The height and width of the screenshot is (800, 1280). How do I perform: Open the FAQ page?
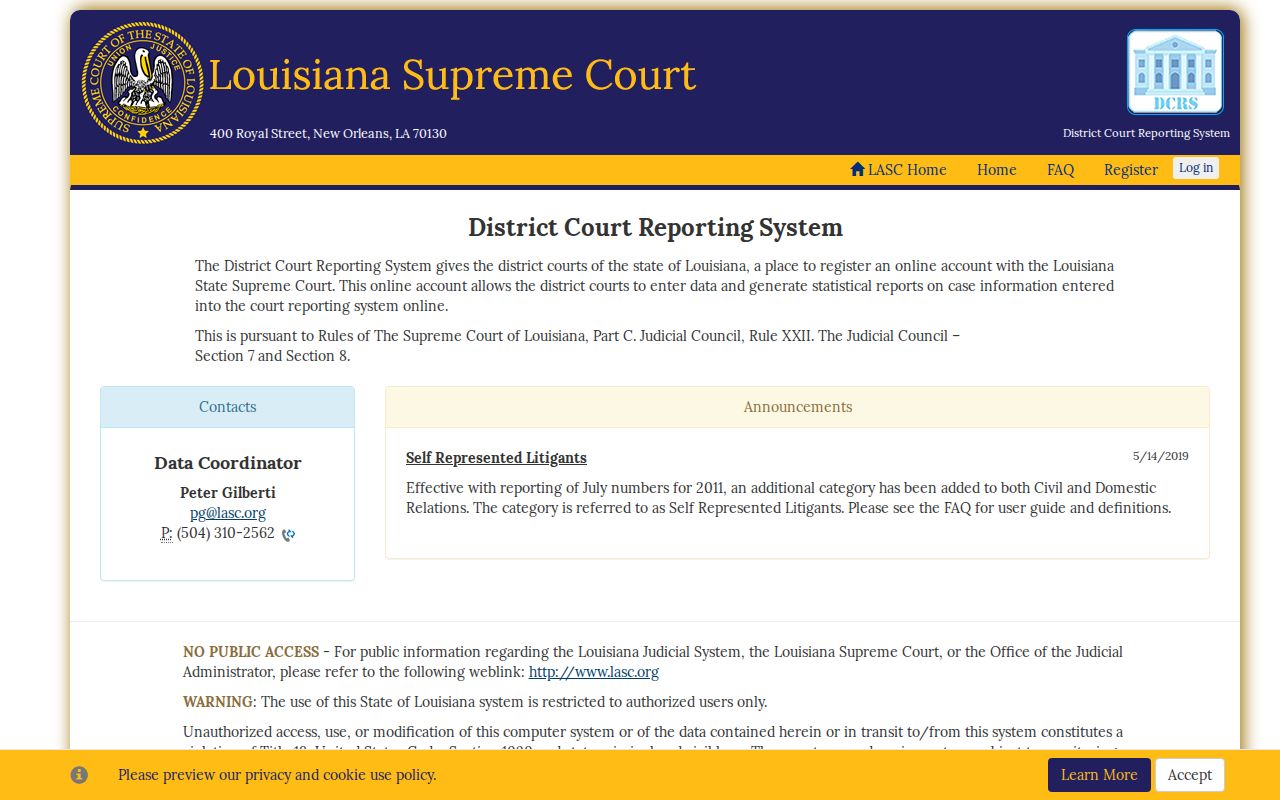[1061, 170]
